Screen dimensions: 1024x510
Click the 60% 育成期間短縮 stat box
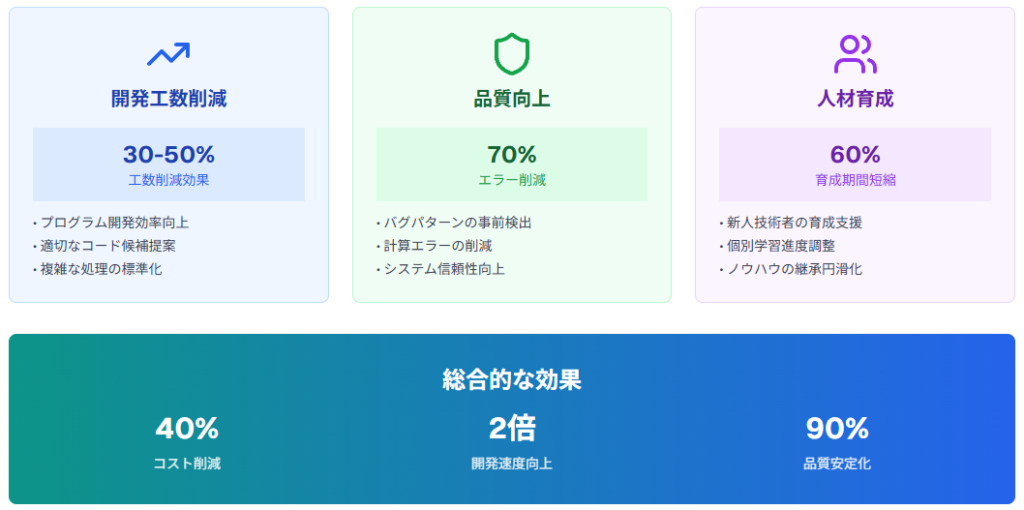[855, 165]
